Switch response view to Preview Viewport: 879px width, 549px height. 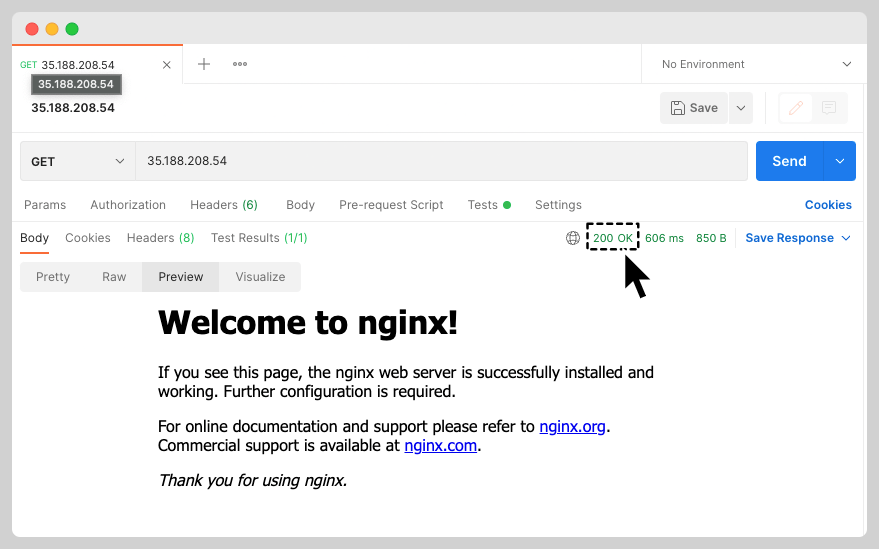coord(181,276)
